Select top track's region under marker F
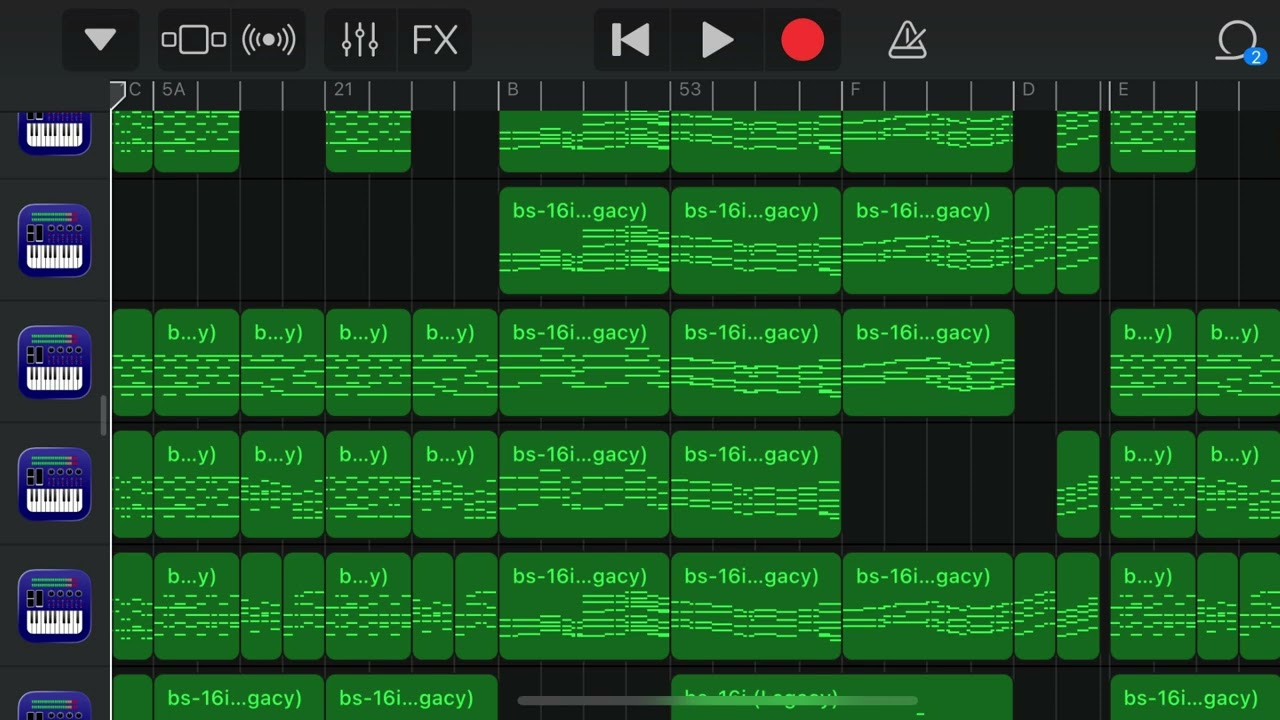This screenshot has height=720, width=1280. pos(928,141)
